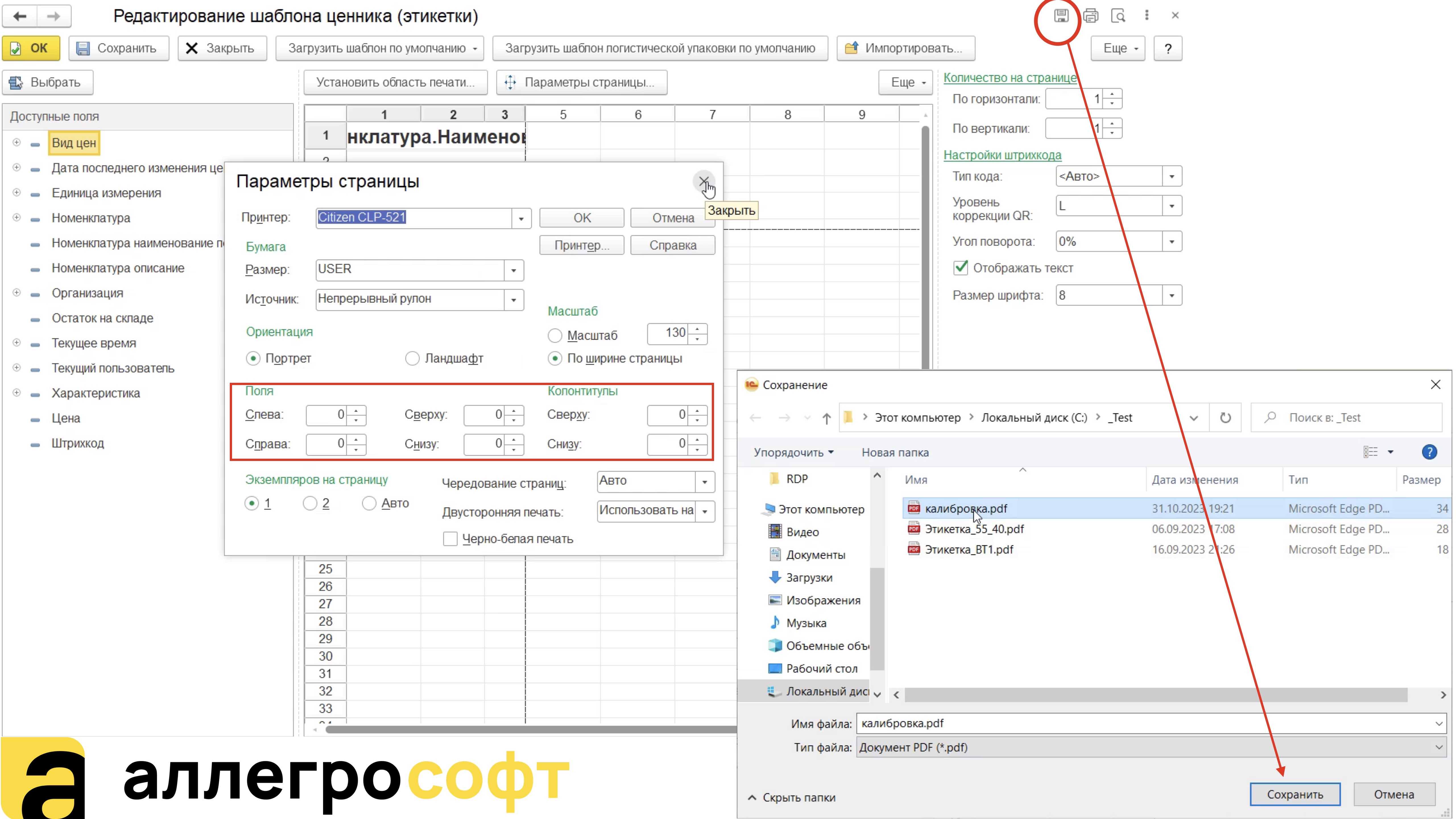The height and width of the screenshot is (819, 1456).
Task: Click the question mark help button
Action: click(x=1168, y=49)
